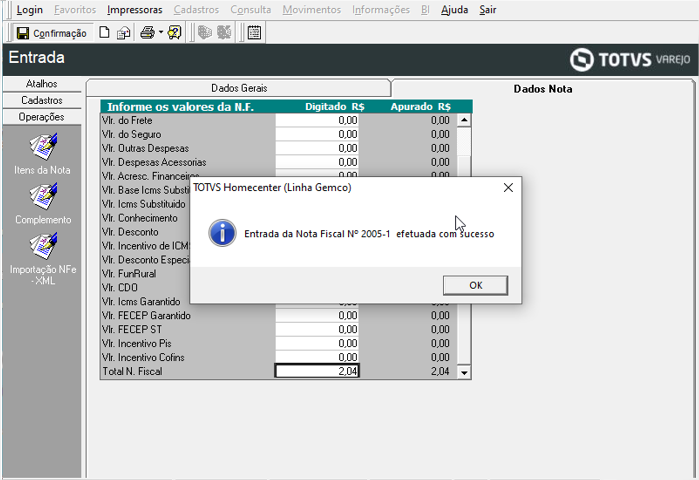Open the BI menu
The width and height of the screenshot is (699, 480).
click(x=425, y=9)
